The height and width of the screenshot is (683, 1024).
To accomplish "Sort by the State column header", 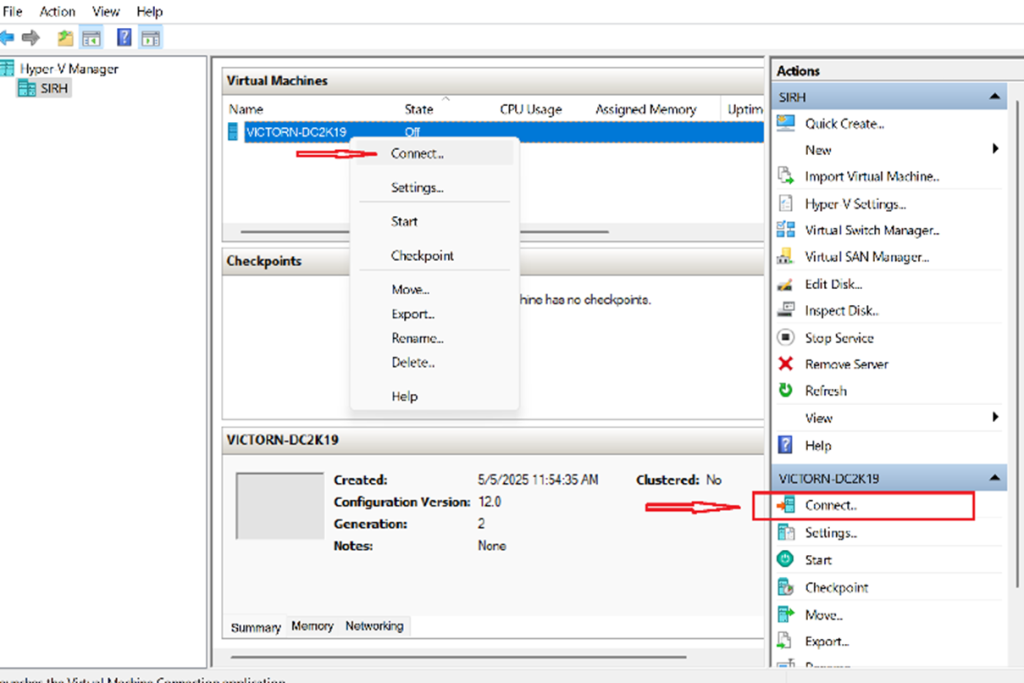I will click(x=419, y=109).
